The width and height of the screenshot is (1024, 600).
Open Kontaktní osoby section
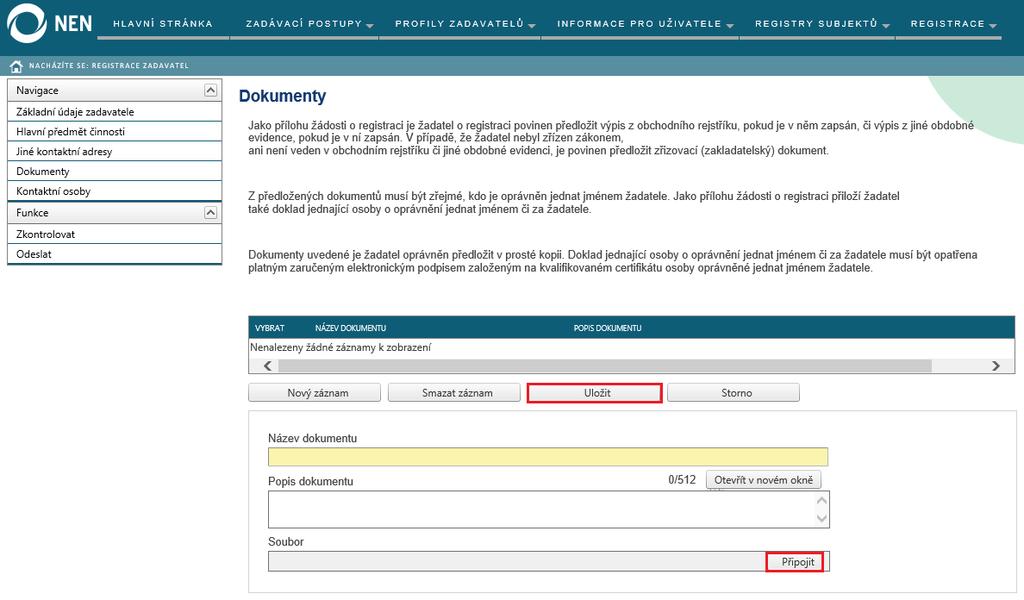tap(114, 191)
